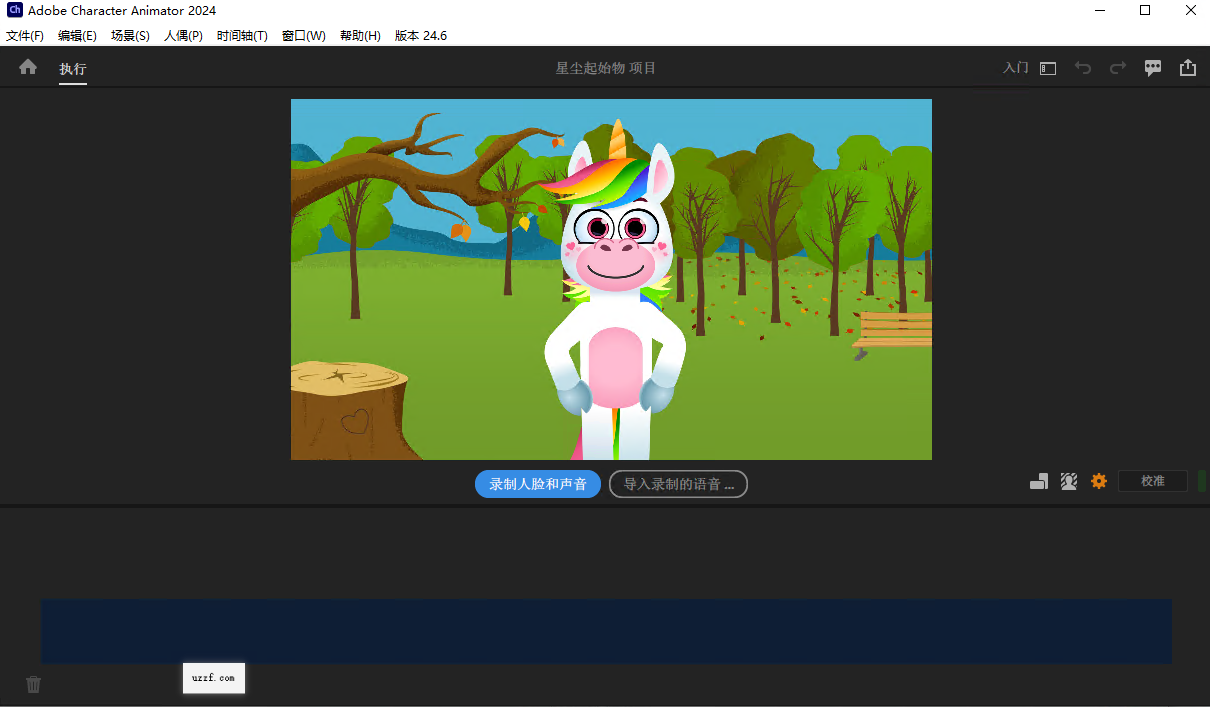Open the 文件 menu

[x=25, y=35]
